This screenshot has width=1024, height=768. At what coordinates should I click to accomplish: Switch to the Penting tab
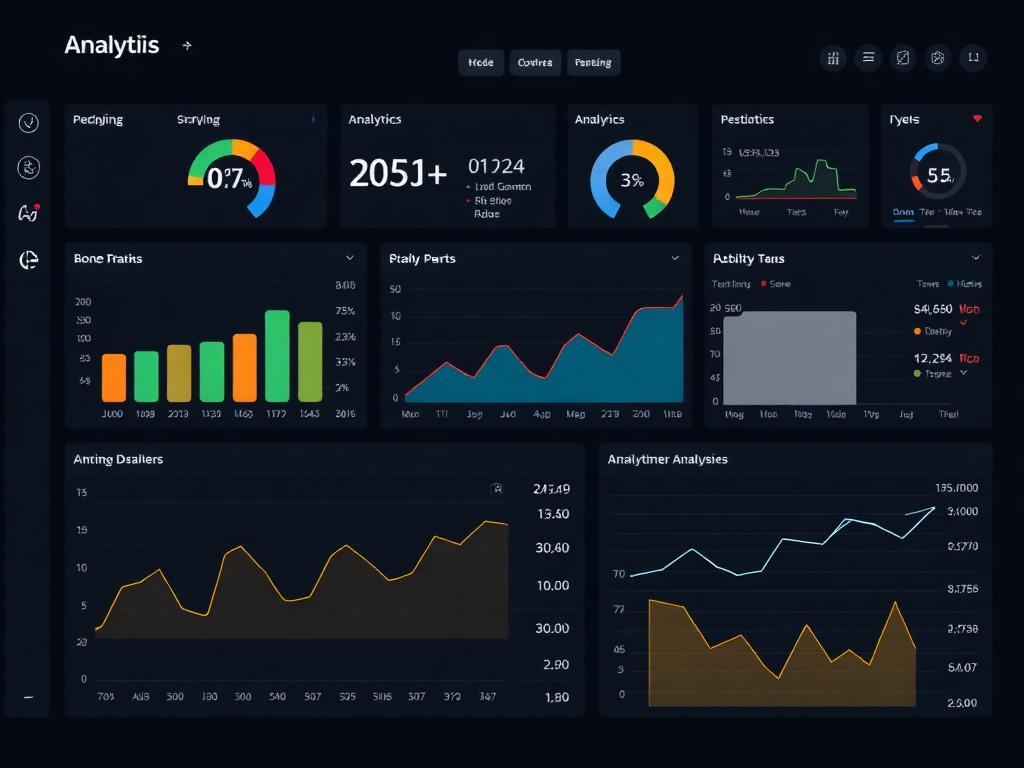coord(593,63)
